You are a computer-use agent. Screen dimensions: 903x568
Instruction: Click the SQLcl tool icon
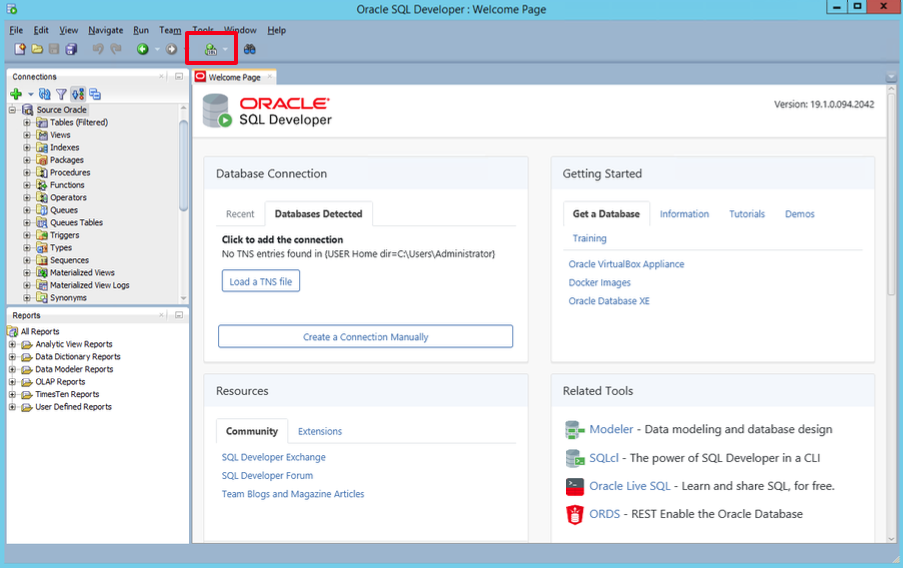pos(574,459)
